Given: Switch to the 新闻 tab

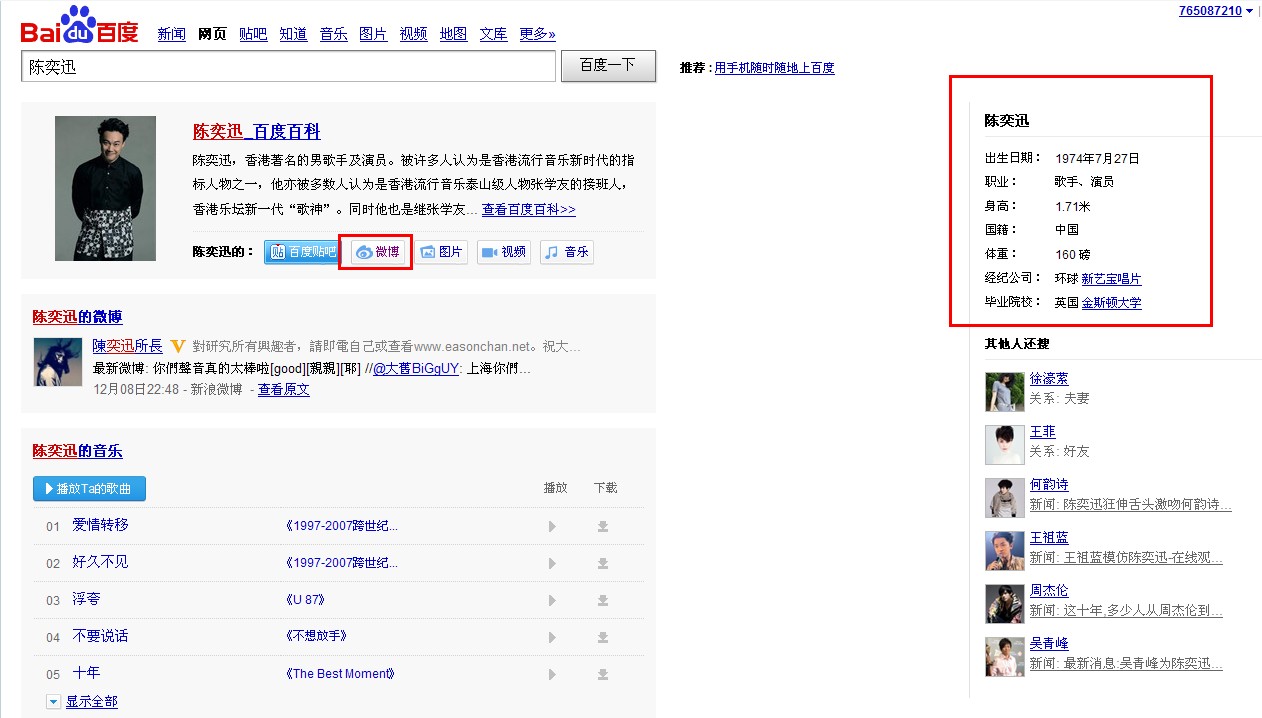Looking at the screenshot, I should tap(171, 34).
